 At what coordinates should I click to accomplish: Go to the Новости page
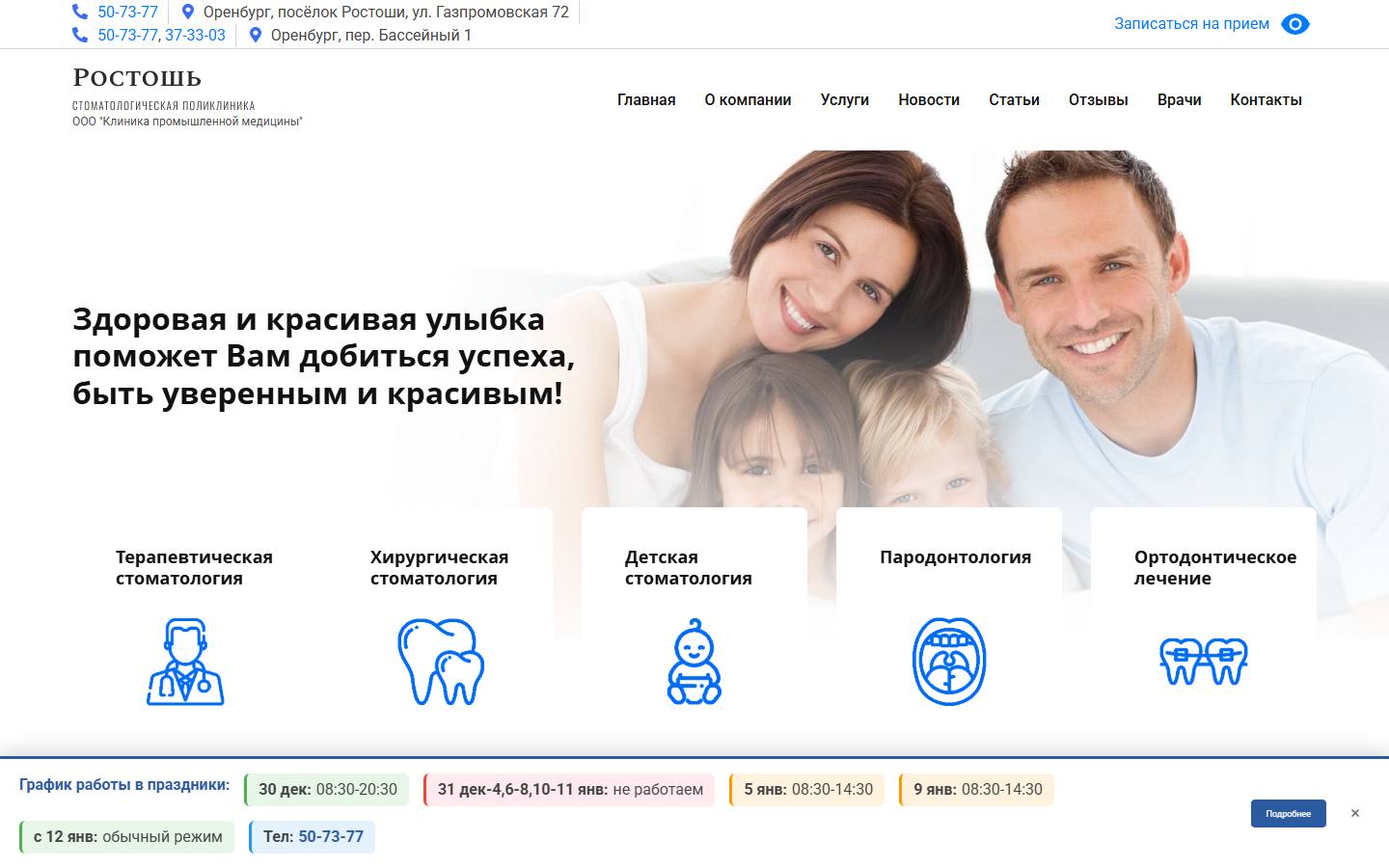929,100
